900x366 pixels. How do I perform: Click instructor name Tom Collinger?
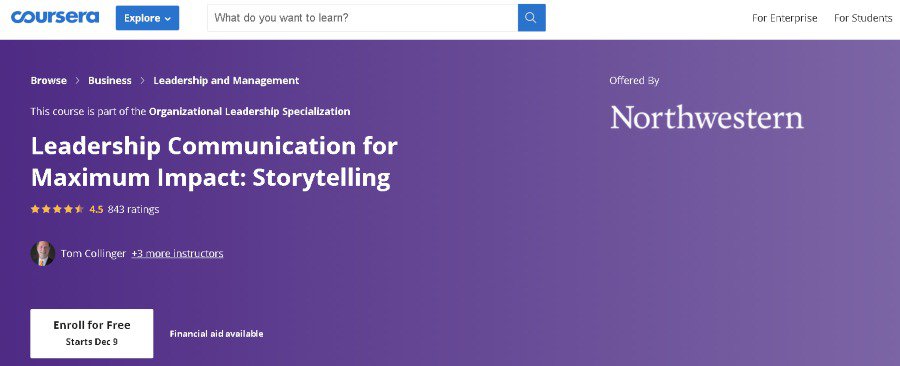[93, 254]
